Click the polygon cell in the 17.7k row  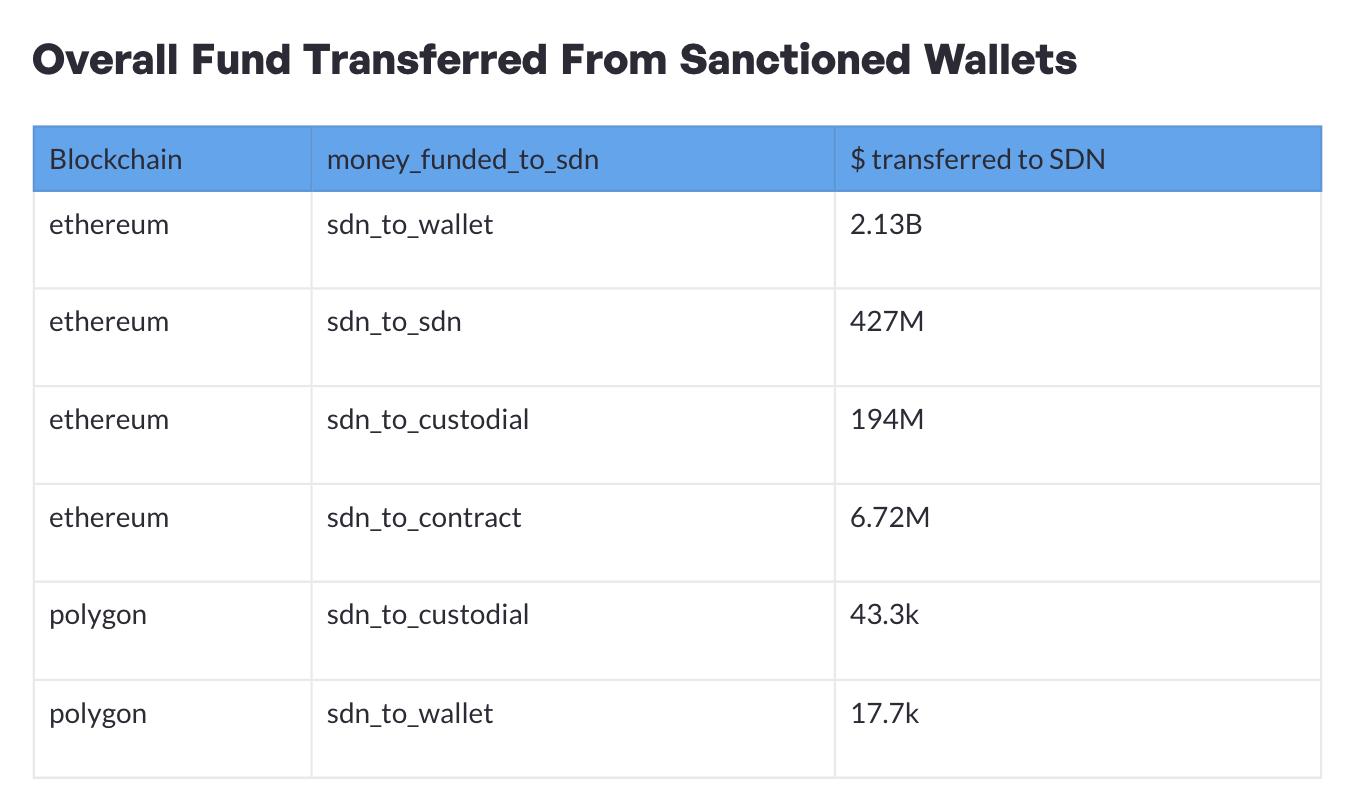pyautogui.click(x=98, y=714)
